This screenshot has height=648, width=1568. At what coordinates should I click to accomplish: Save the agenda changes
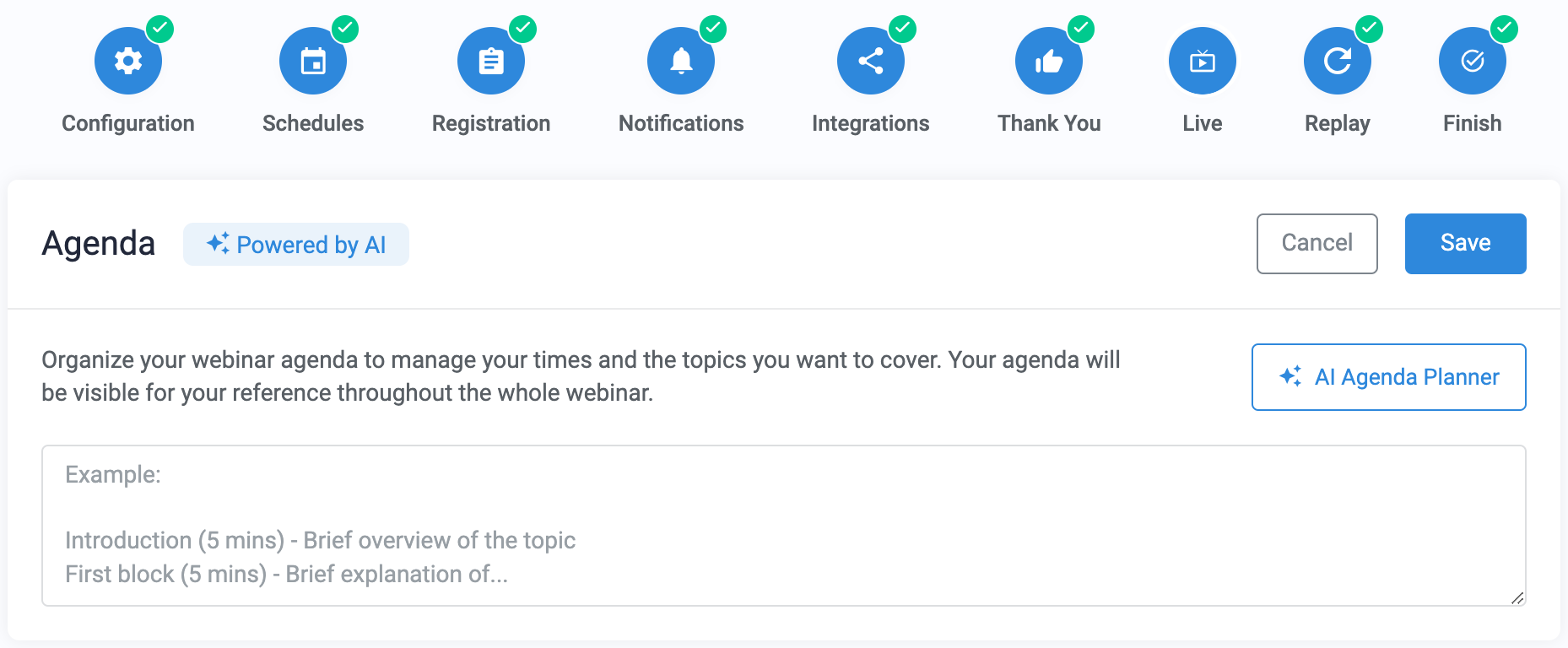click(1465, 243)
